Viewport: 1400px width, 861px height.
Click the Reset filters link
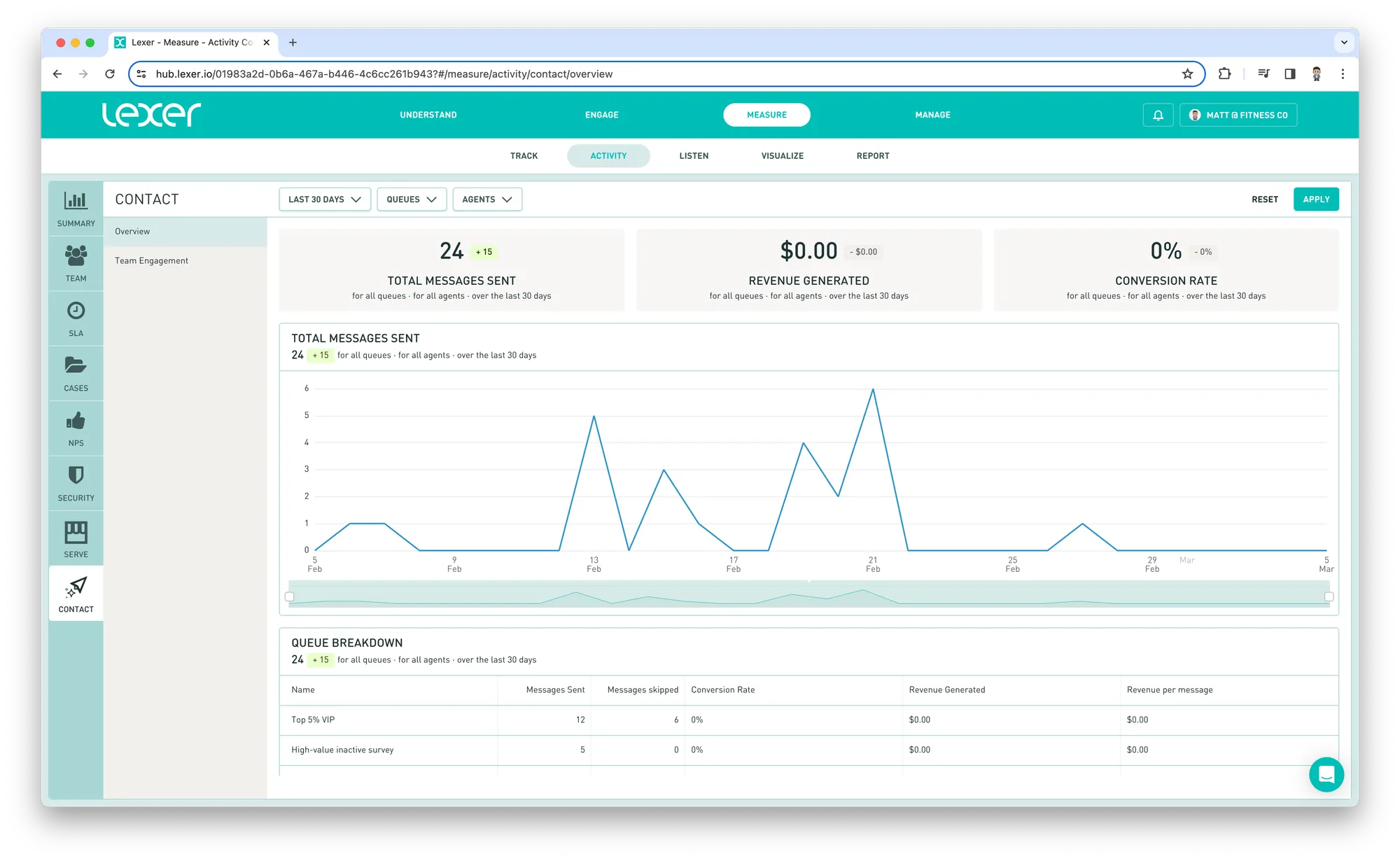coord(1264,199)
